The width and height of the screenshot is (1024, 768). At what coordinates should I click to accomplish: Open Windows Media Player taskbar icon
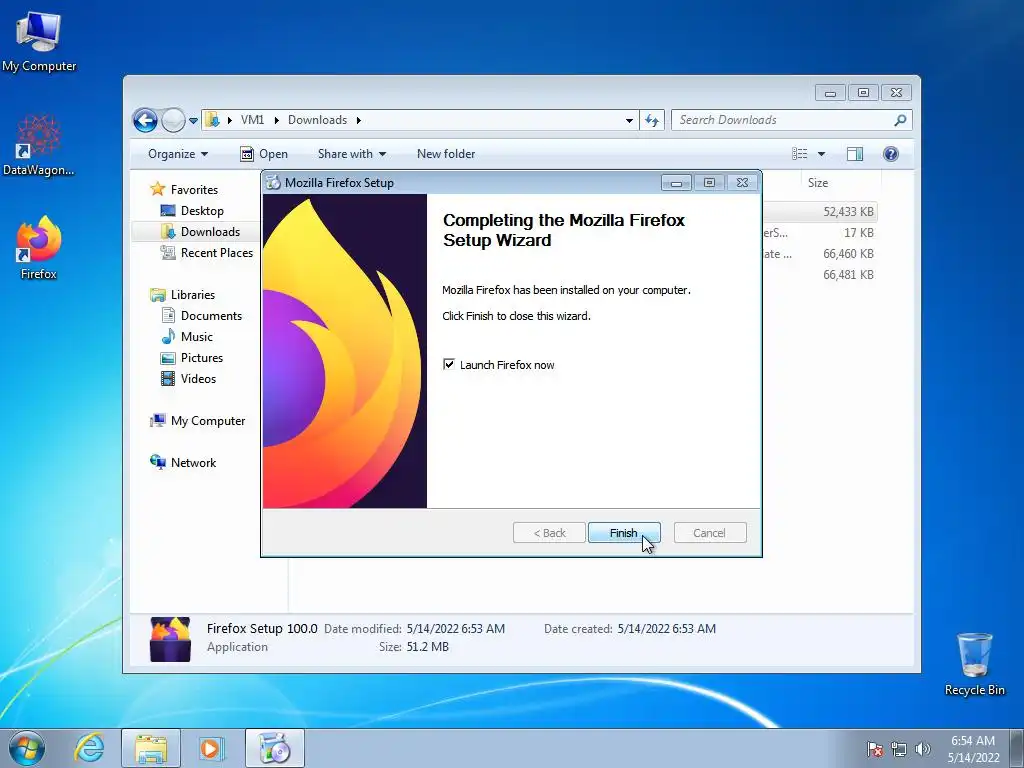click(x=211, y=748)
